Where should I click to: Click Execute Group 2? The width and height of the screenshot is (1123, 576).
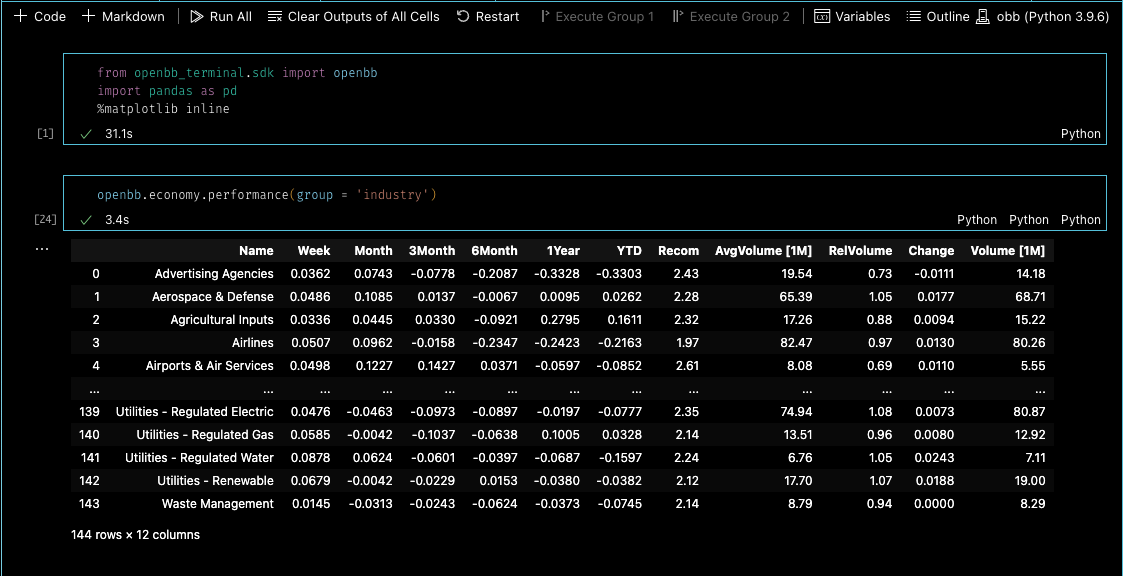731,16
